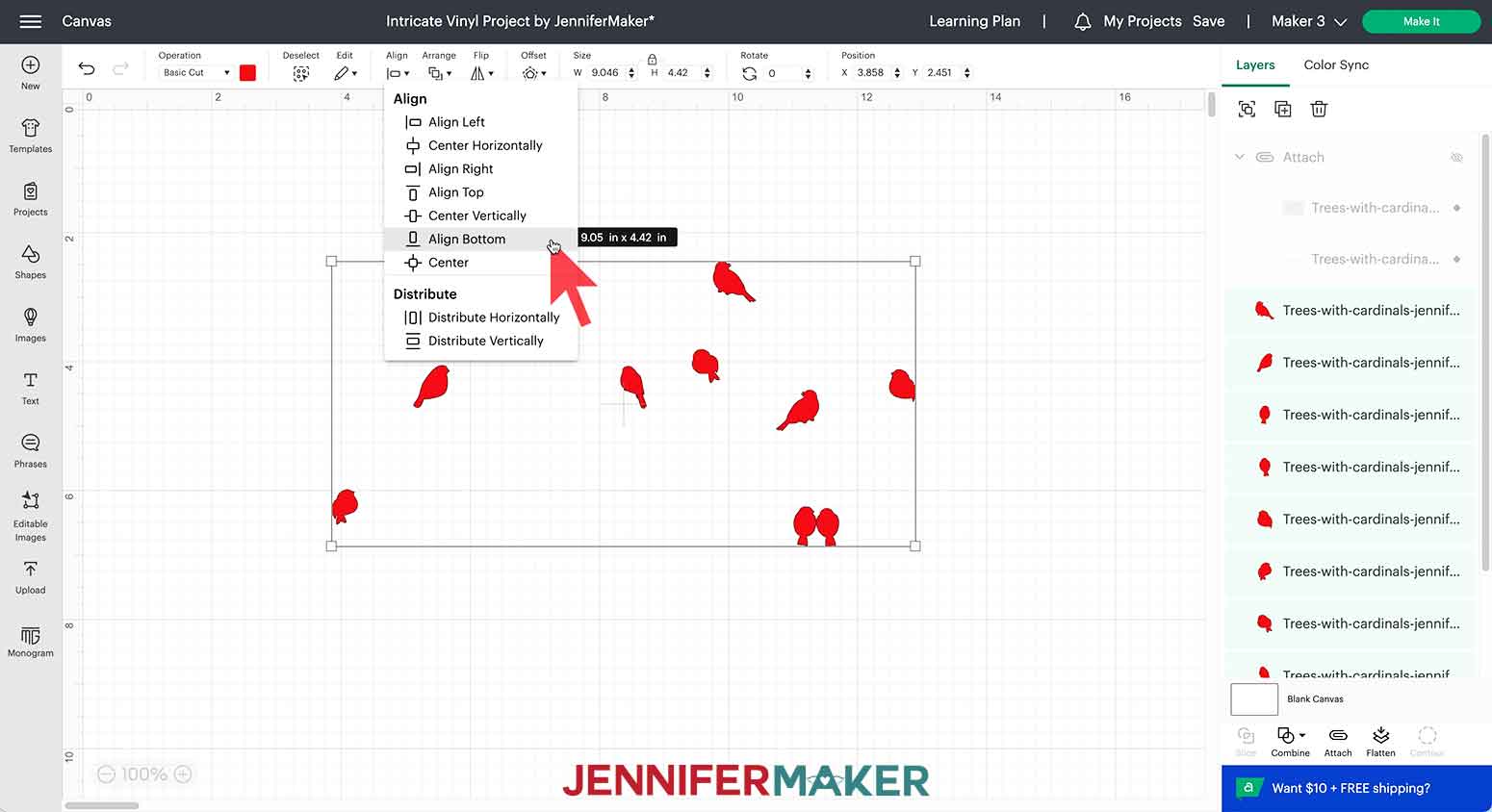
Task: Open the Combine dropdown
Action: point(1290,742)
